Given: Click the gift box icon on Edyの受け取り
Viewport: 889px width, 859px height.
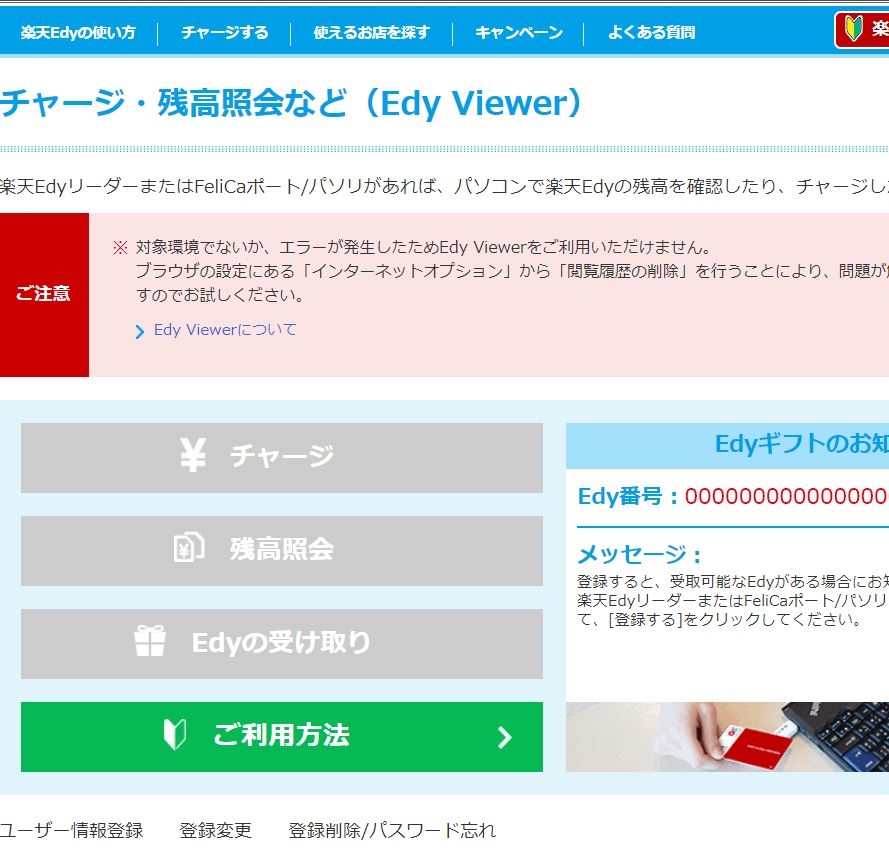Looking at the screenshot, I should [x=150, y=641].
